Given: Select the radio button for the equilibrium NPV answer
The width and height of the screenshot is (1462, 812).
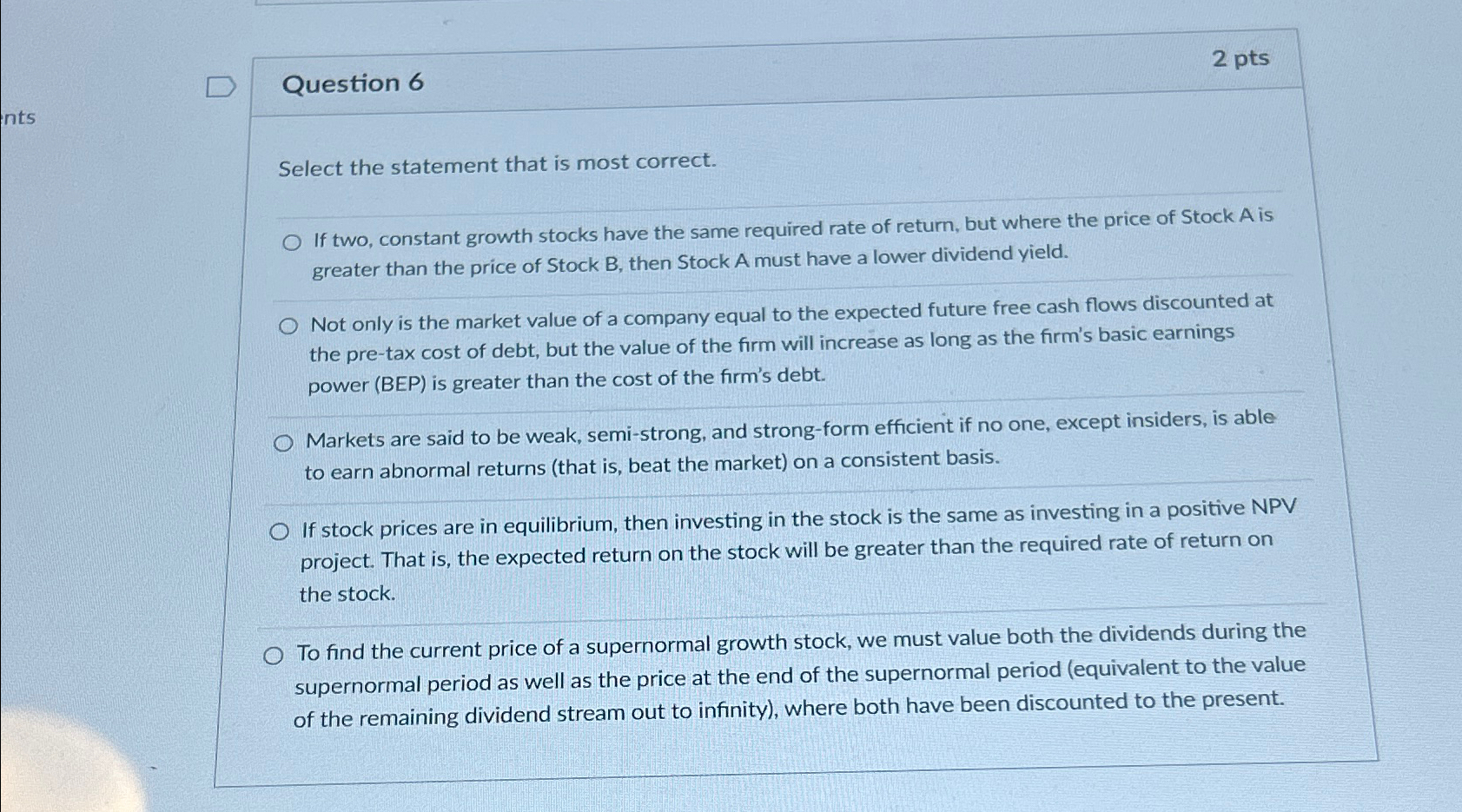Looking at the screenshot, I should [280, 531].
